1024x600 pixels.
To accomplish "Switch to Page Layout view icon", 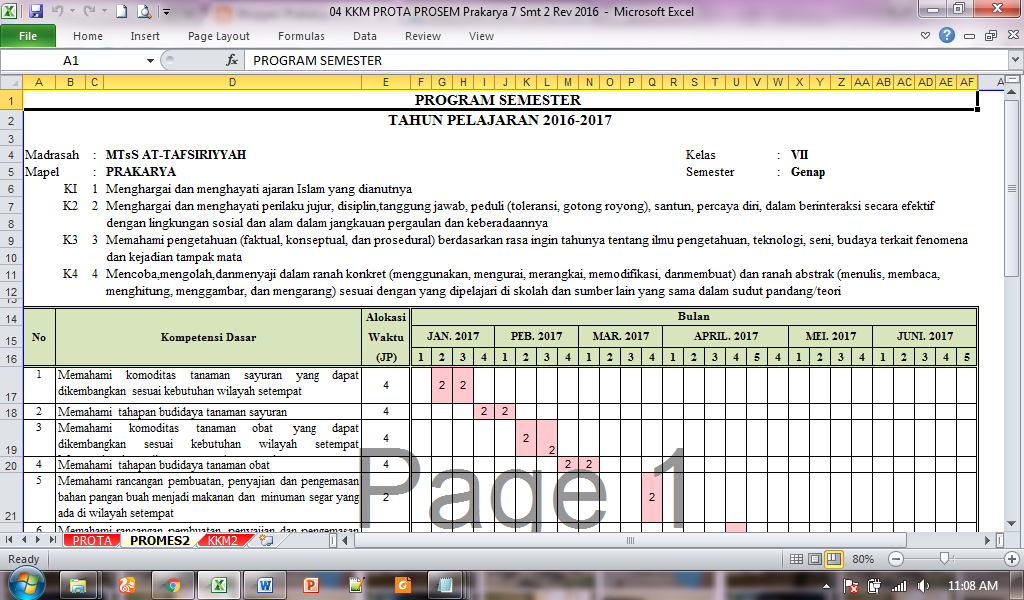I will [815, 559].
